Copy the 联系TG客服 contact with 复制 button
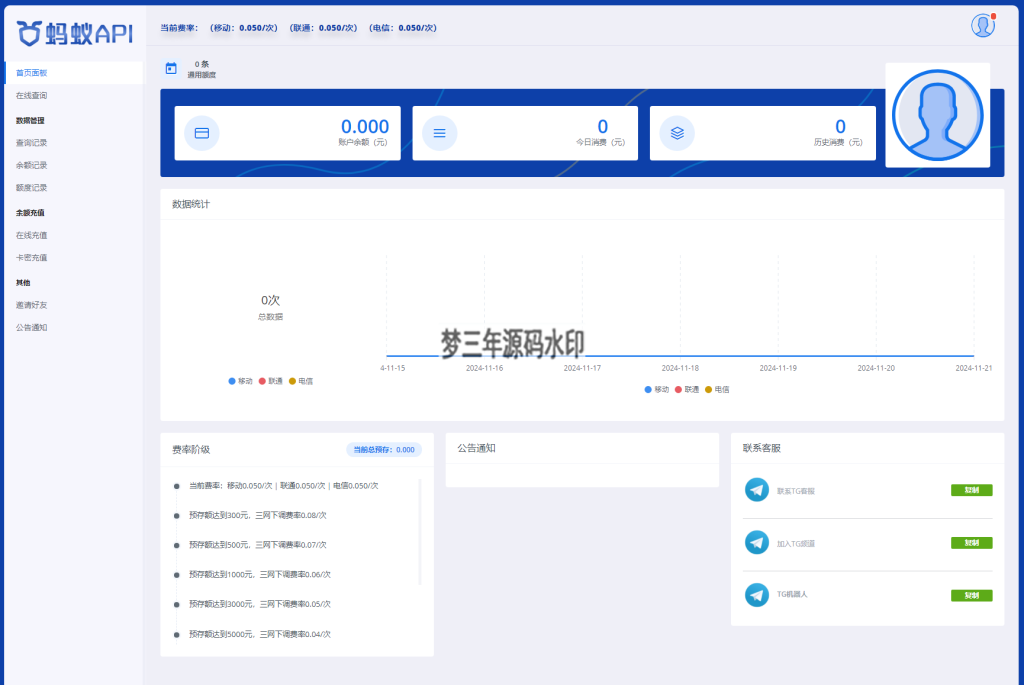 click(971, 490)
